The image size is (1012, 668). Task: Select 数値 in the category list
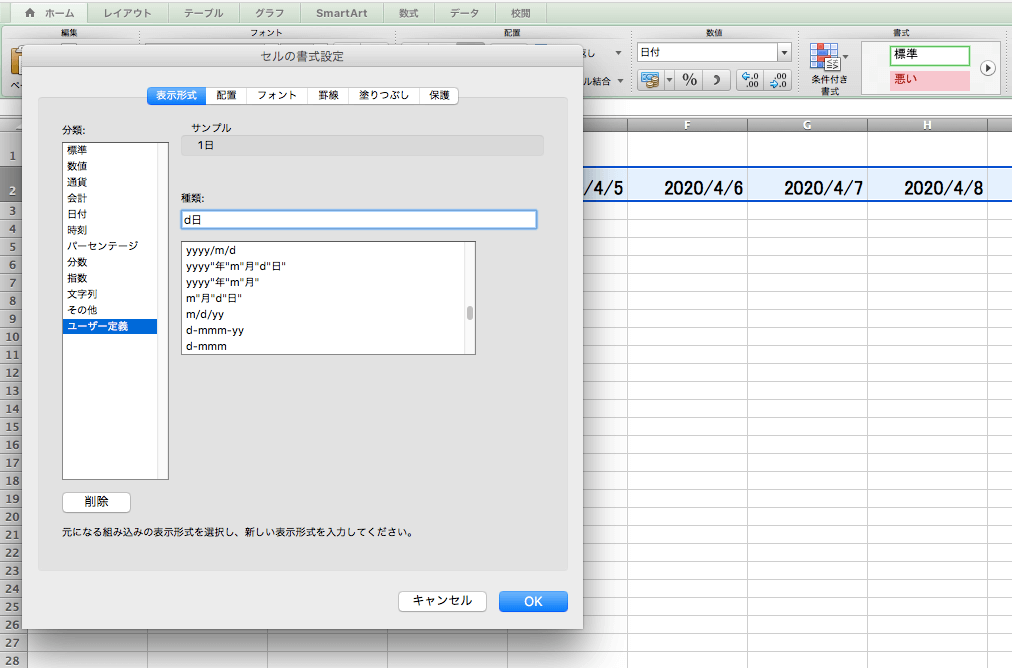click(110, 167)
